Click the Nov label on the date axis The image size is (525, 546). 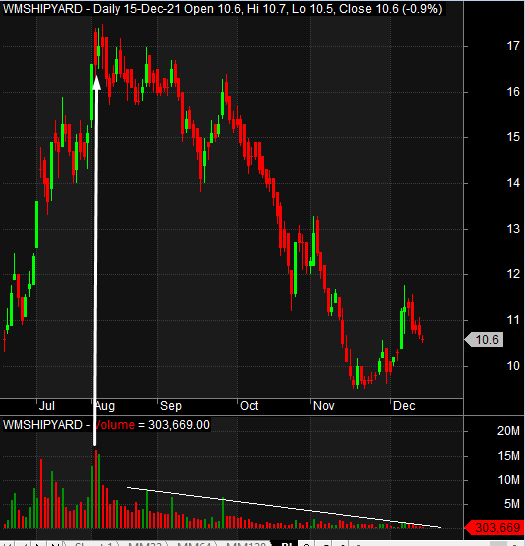(323, 406)
